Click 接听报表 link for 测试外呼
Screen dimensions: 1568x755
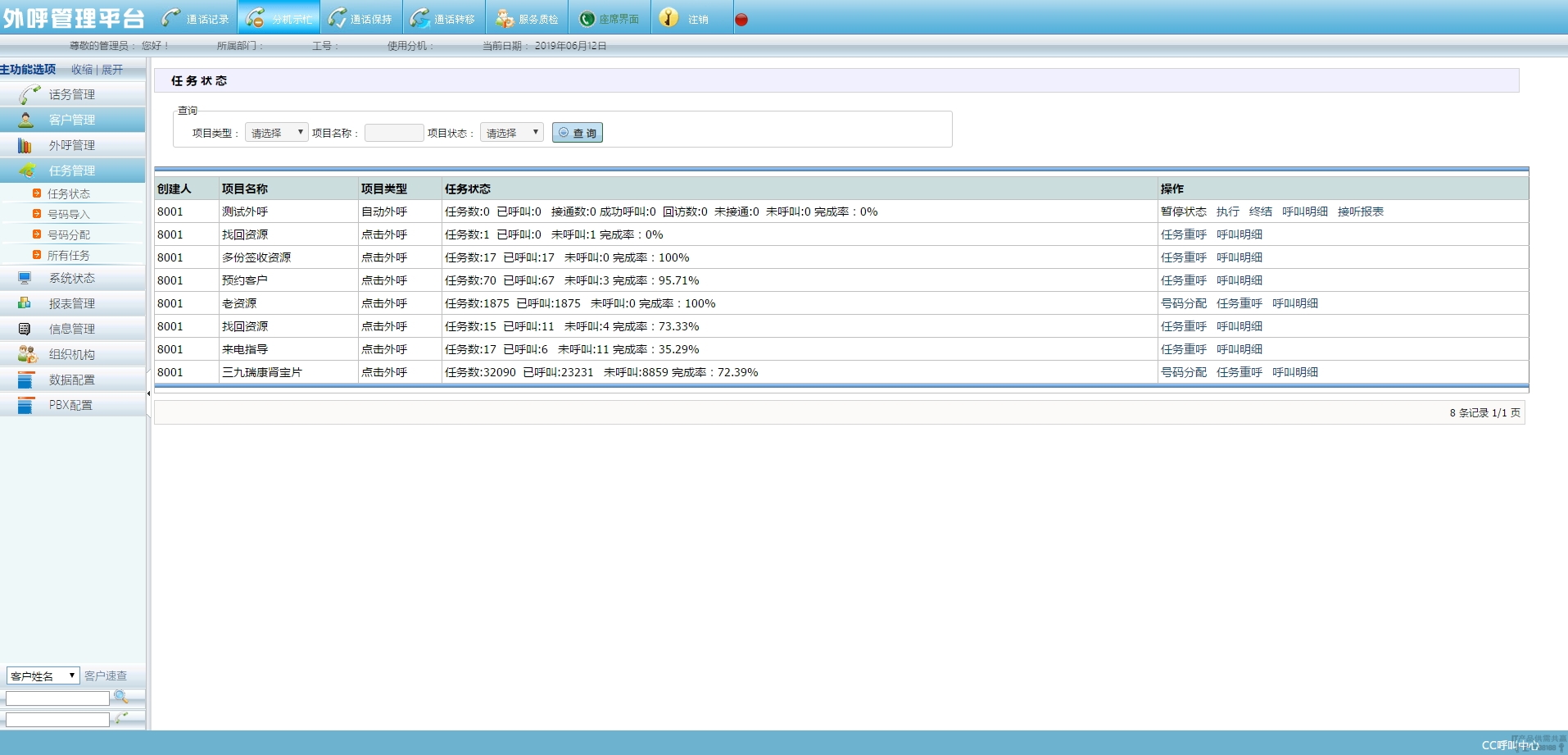coord(1360,211)
